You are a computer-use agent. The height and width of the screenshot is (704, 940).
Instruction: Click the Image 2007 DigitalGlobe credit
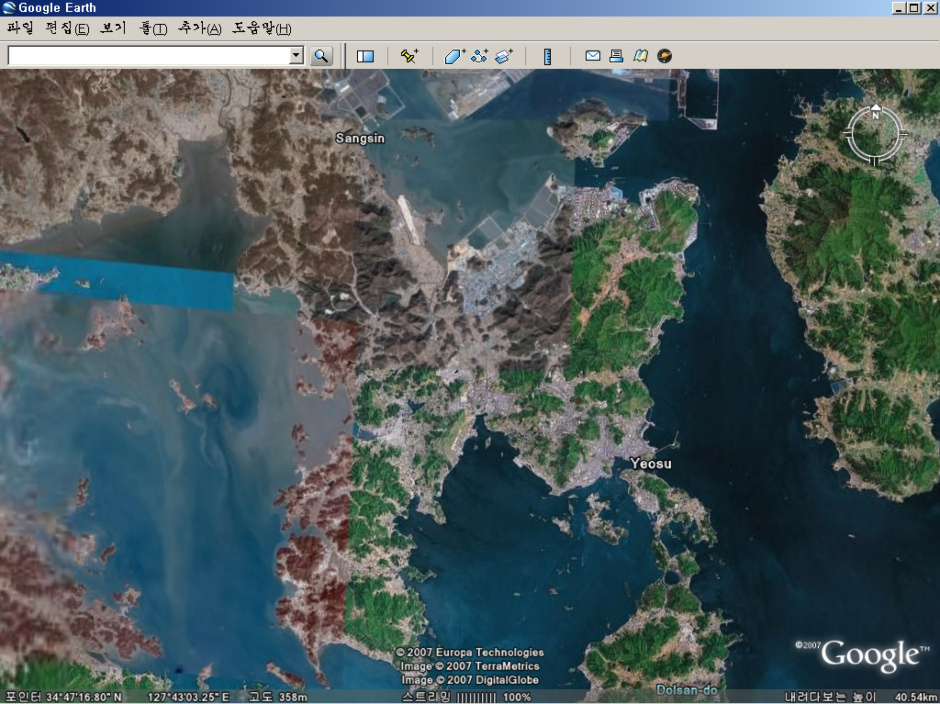pyautogui.click(x=470, y=680)
